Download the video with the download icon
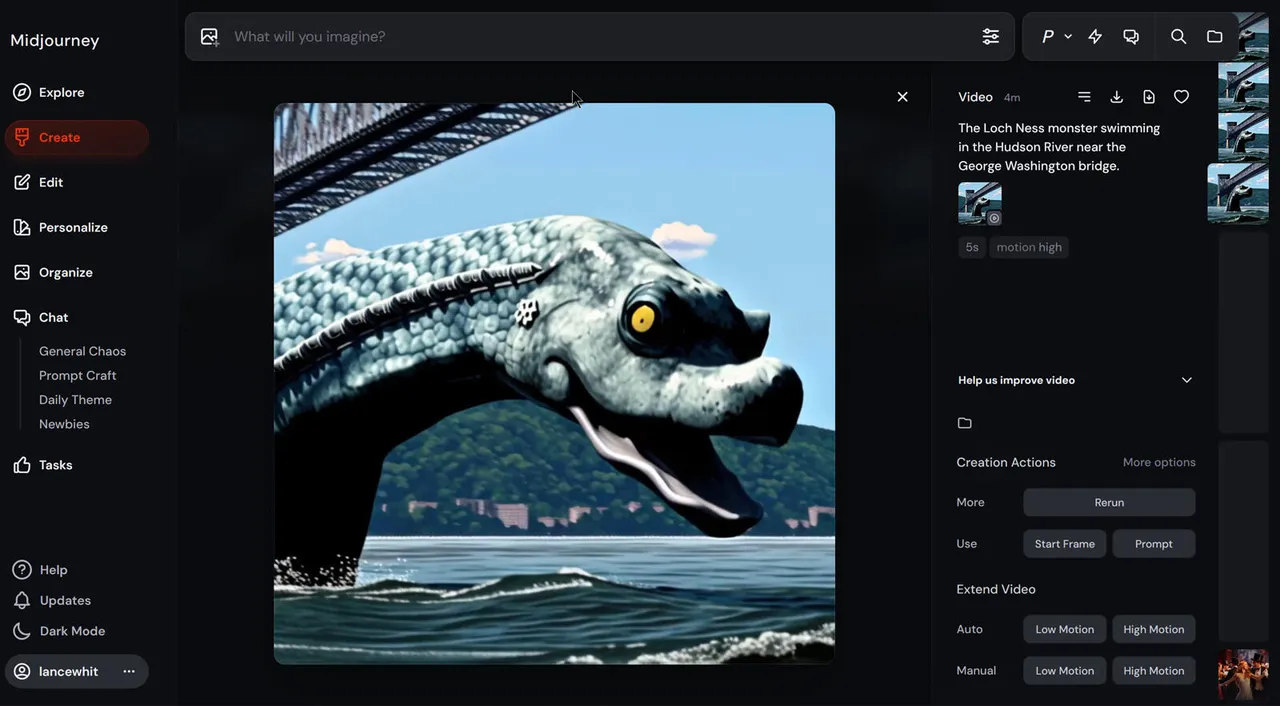1280x706 pixels. coord(1116,97)
